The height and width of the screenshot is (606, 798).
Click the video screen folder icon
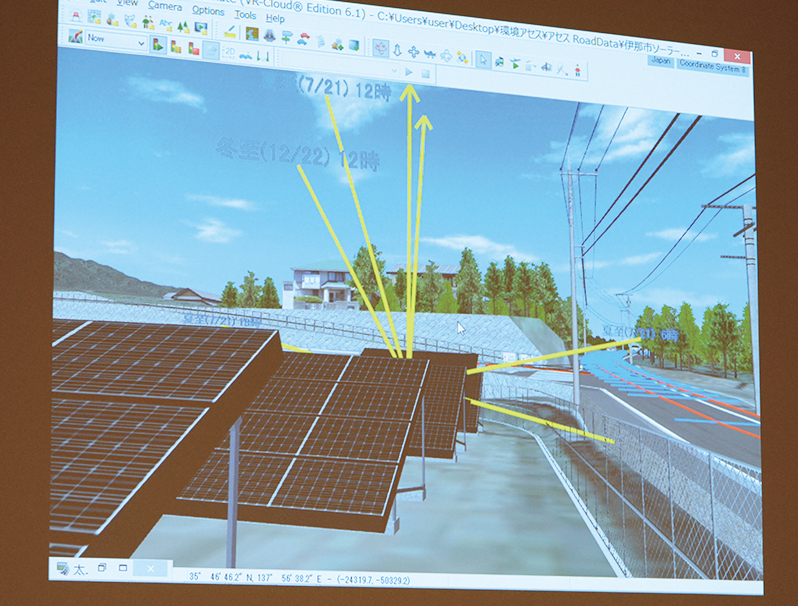coord(201,27)
